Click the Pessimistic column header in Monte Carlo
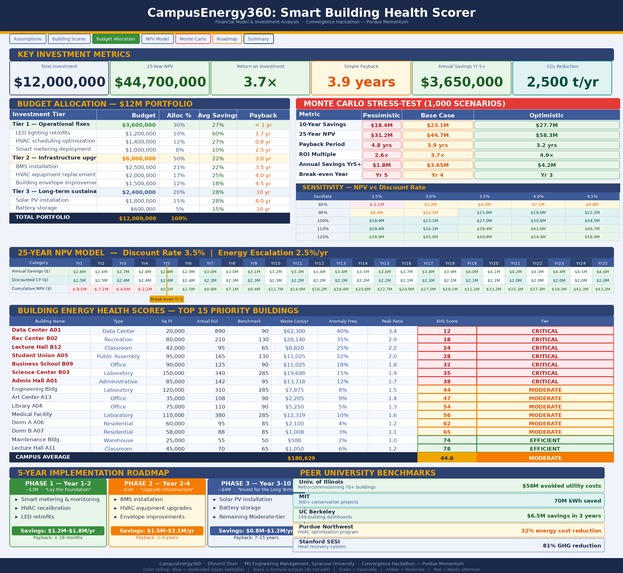Image resolution: width=623 pixels, height=573 pixels. (381, 115)
